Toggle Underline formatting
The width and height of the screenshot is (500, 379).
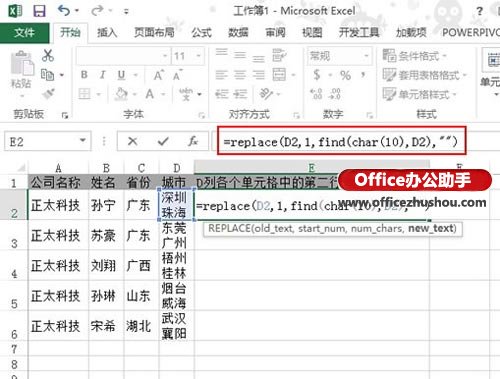click(x=121, y=75)
